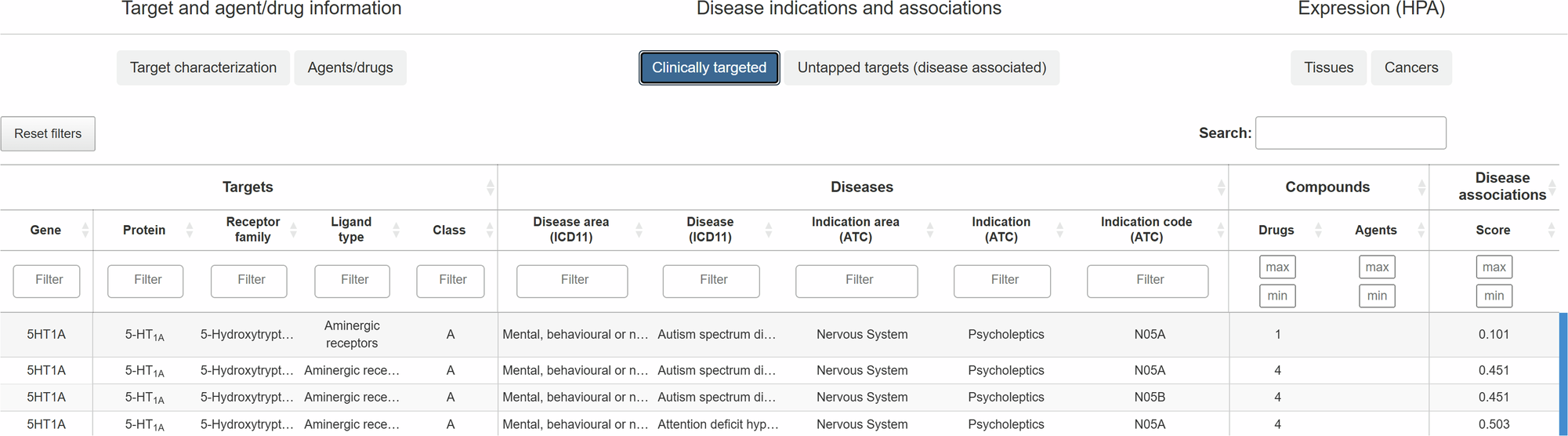This screenshot has height=436, width=1568.
Task: Sort by Disease area (ICD11) arrows
Action: click(639, 231)
